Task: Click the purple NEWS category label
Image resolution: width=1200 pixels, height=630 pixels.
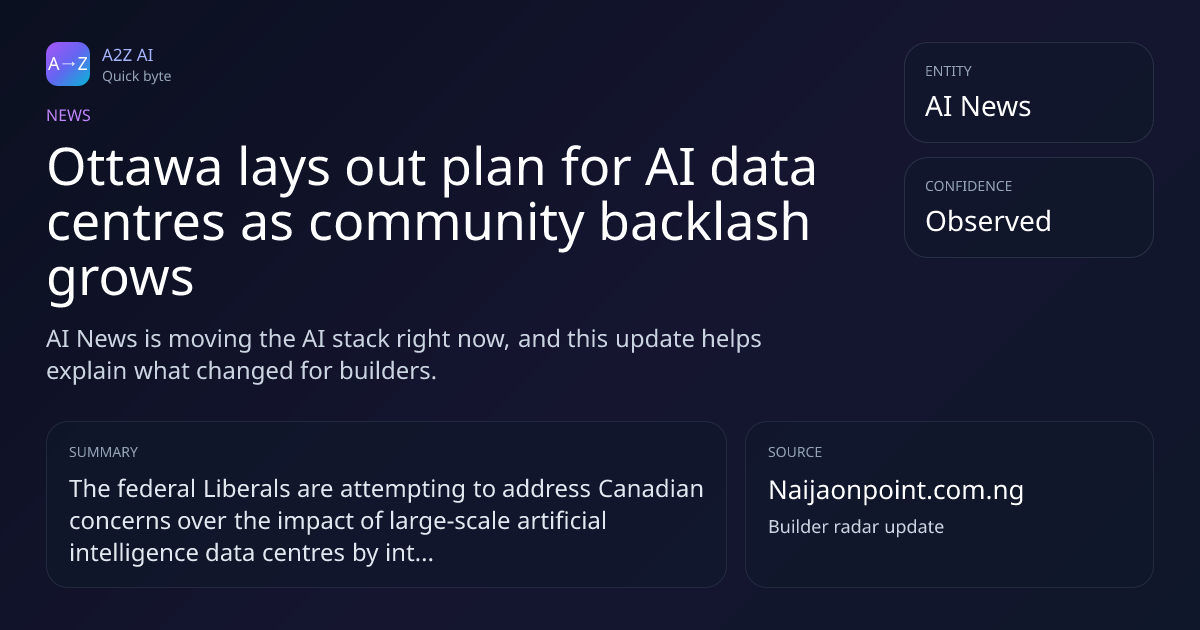Action: pyautogui.click(x=68, y=115)
